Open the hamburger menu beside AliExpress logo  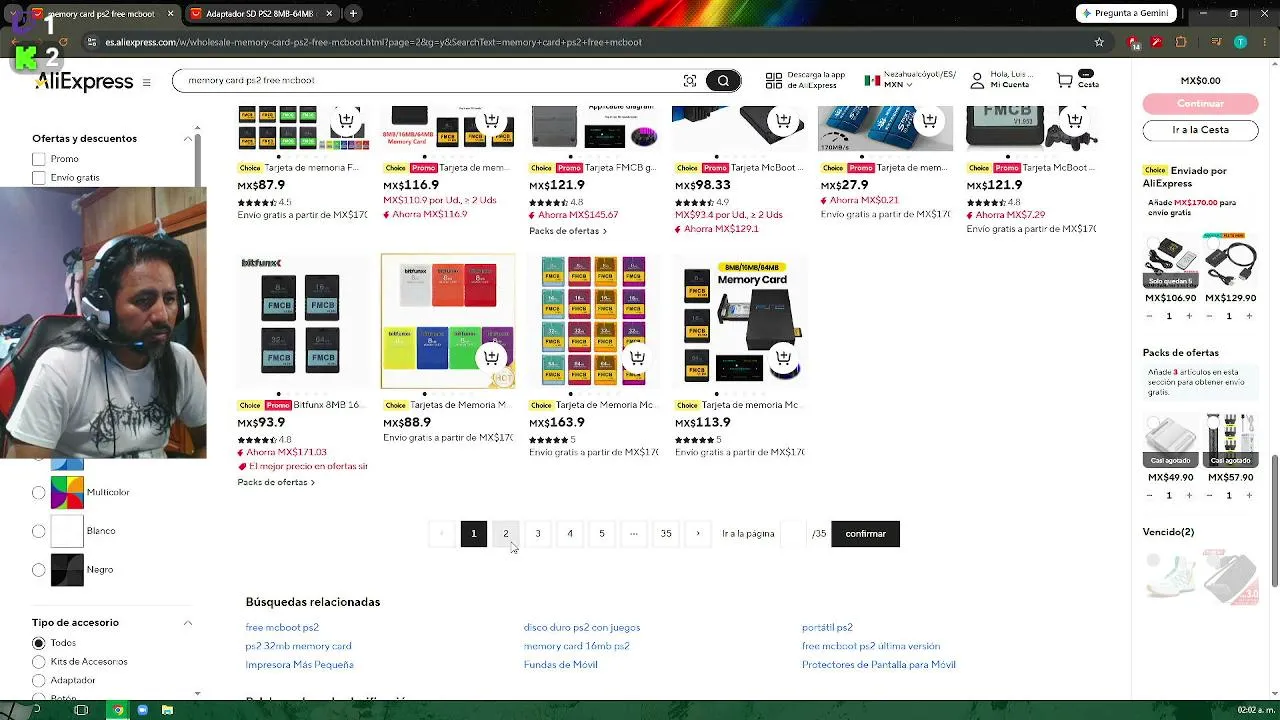click(x=146, y=83)
